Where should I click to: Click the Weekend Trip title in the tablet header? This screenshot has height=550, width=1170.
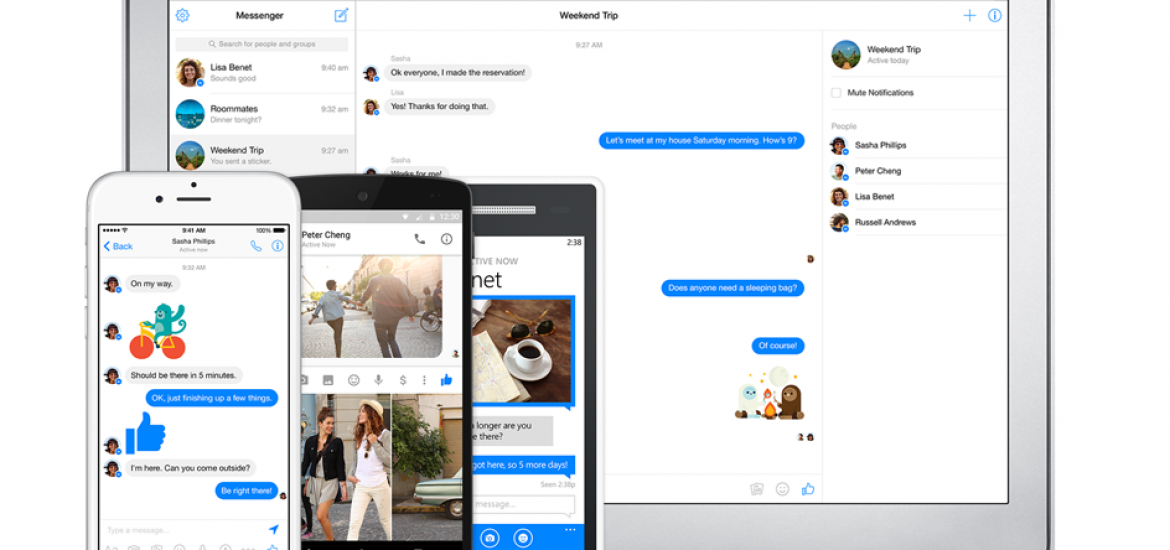589,15
